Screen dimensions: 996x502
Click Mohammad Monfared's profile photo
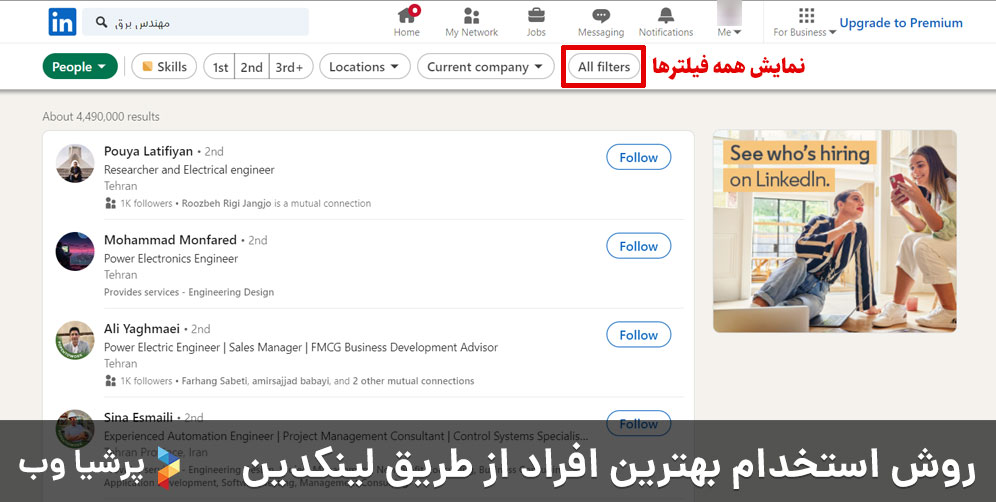click(75, 252)
